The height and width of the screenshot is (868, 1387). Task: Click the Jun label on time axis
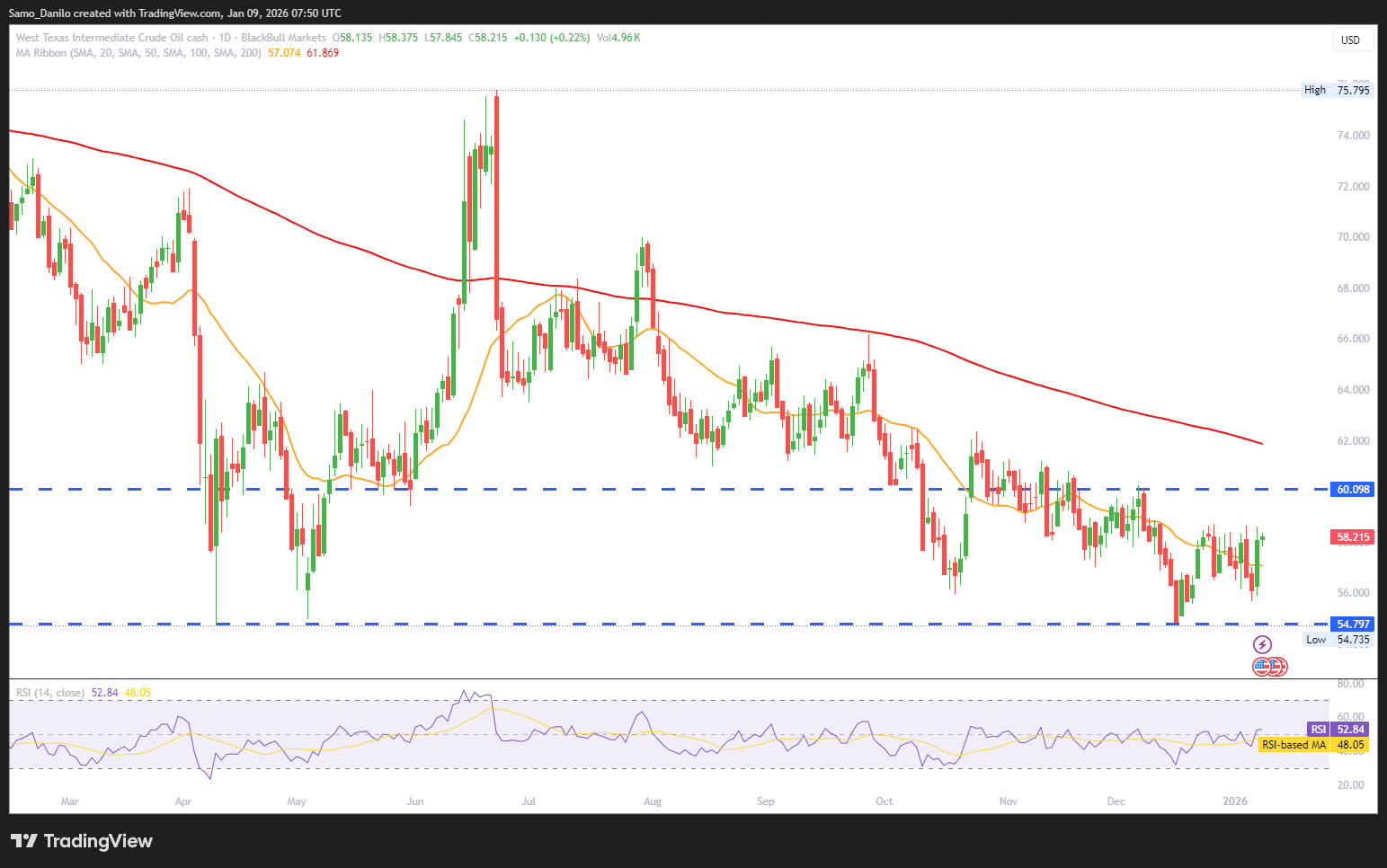point(415,802)
